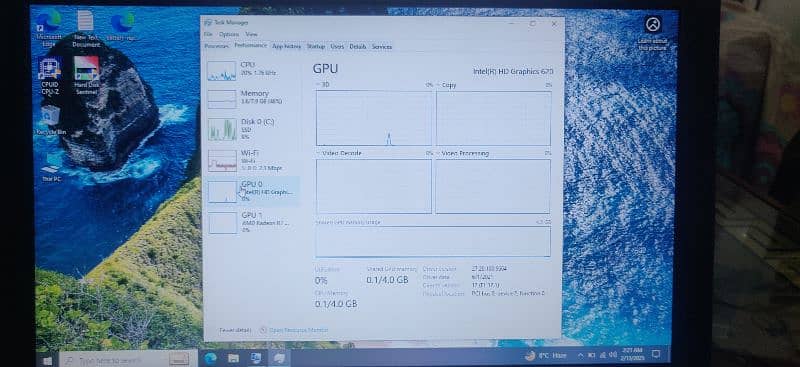Open Microsoft Edge from the taskbar
This screenshot has width=800, height=367.
tap(211, 358)
